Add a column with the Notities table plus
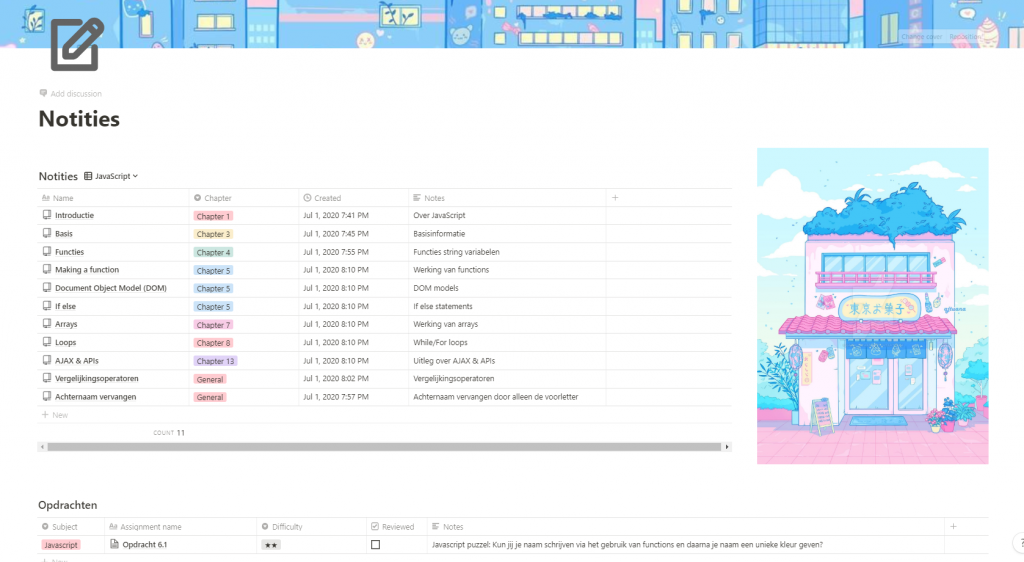Image resolution: width=1024 pixels, height=562 pixels. (615, 197)
